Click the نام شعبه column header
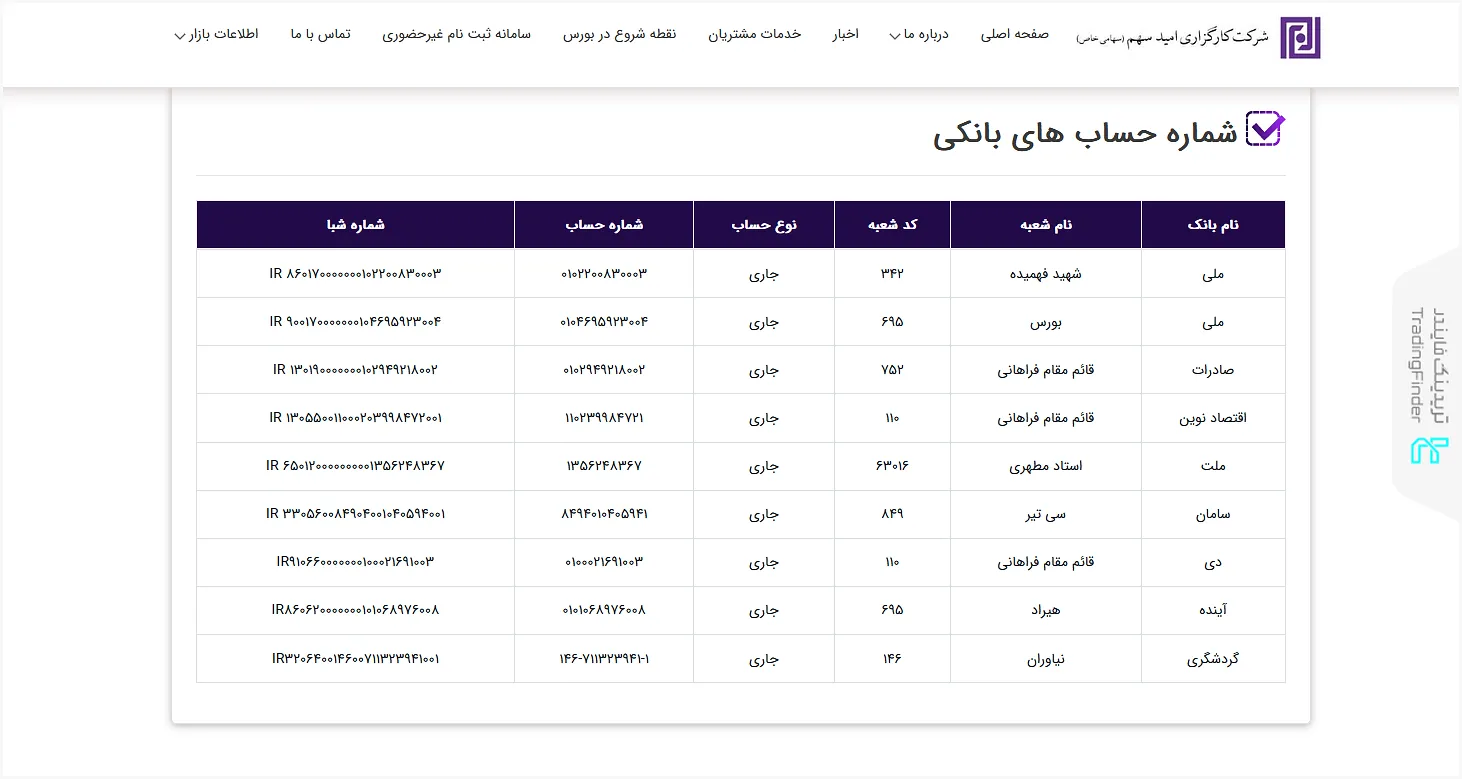The width and height of the screenshot is (1462, 779). pyautogui.click(x=1046, y=225)
